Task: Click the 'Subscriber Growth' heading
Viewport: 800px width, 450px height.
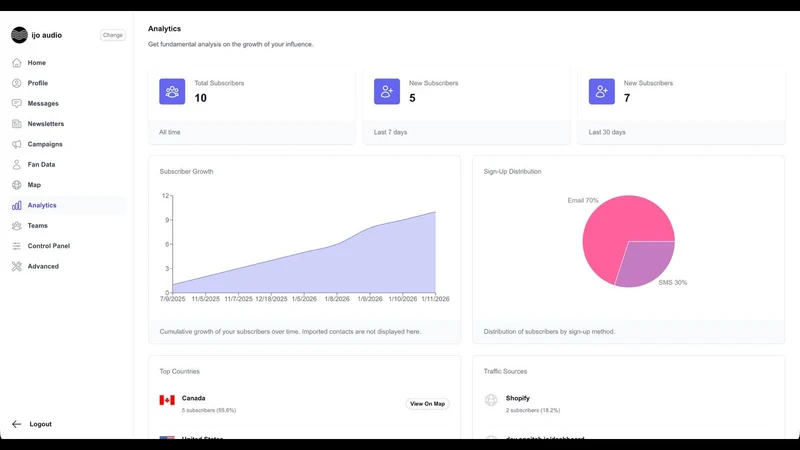Action: click(x=186, y=171)
